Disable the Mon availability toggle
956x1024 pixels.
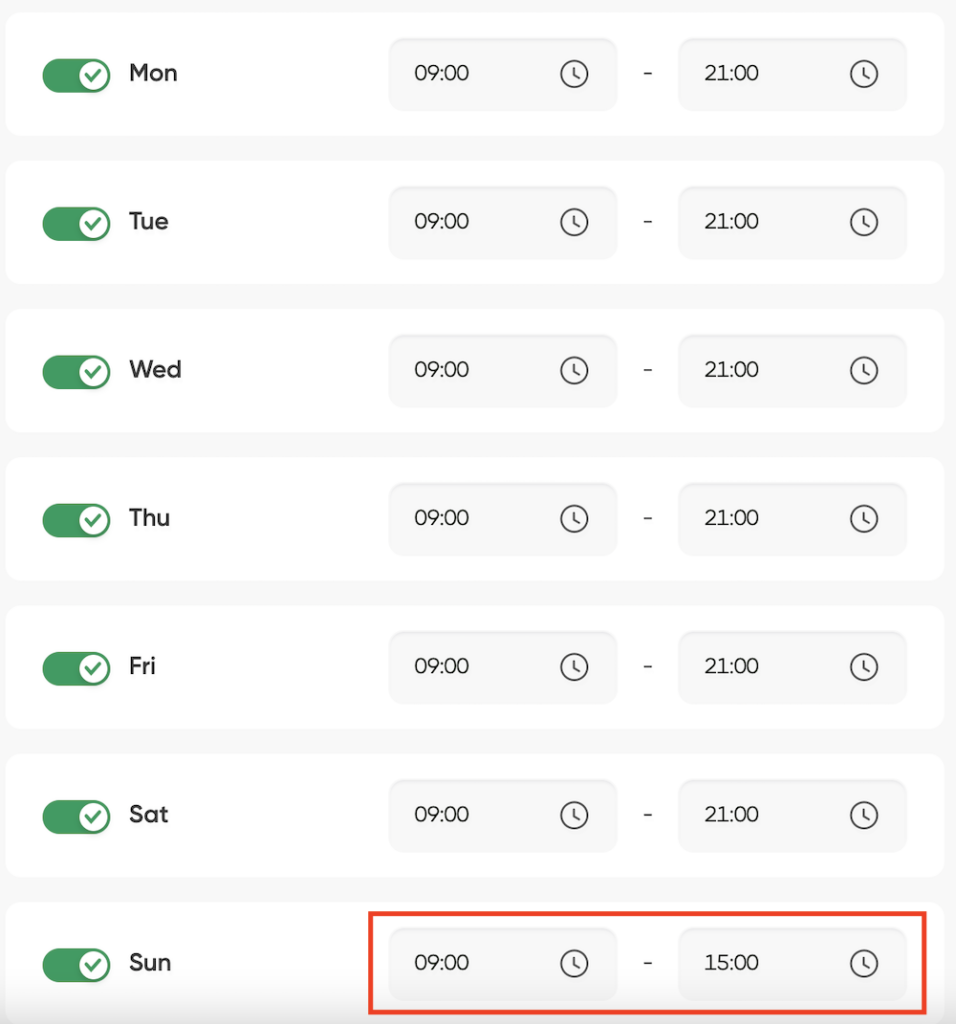coord(76,75)
